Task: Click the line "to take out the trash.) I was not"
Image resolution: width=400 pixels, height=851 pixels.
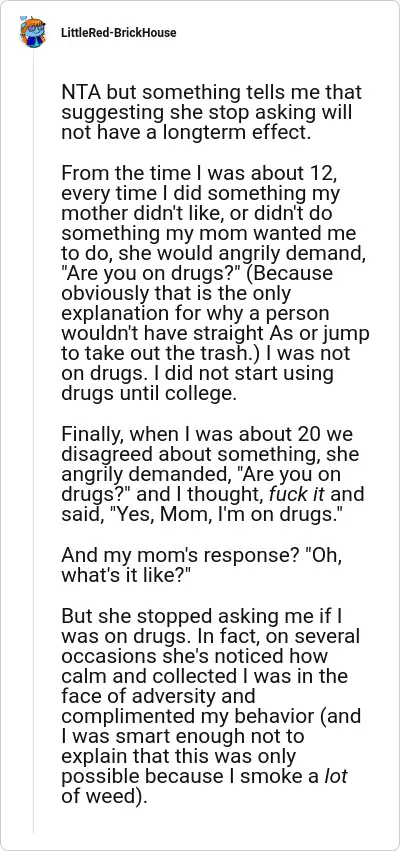Action: tap(205, 353)
